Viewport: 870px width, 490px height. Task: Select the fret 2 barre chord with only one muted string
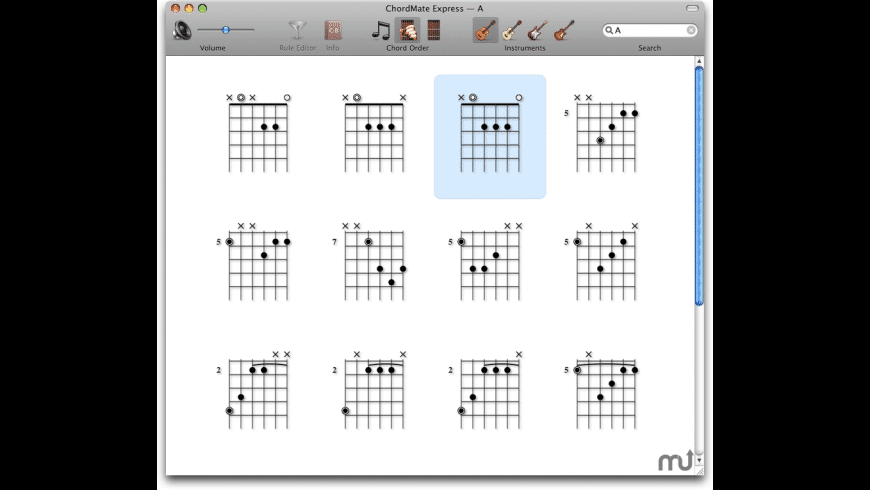485,390
